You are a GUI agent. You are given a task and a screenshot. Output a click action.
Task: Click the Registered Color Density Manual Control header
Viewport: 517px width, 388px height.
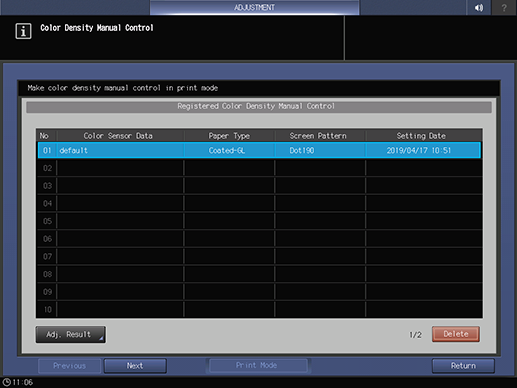tap(259, 107)
